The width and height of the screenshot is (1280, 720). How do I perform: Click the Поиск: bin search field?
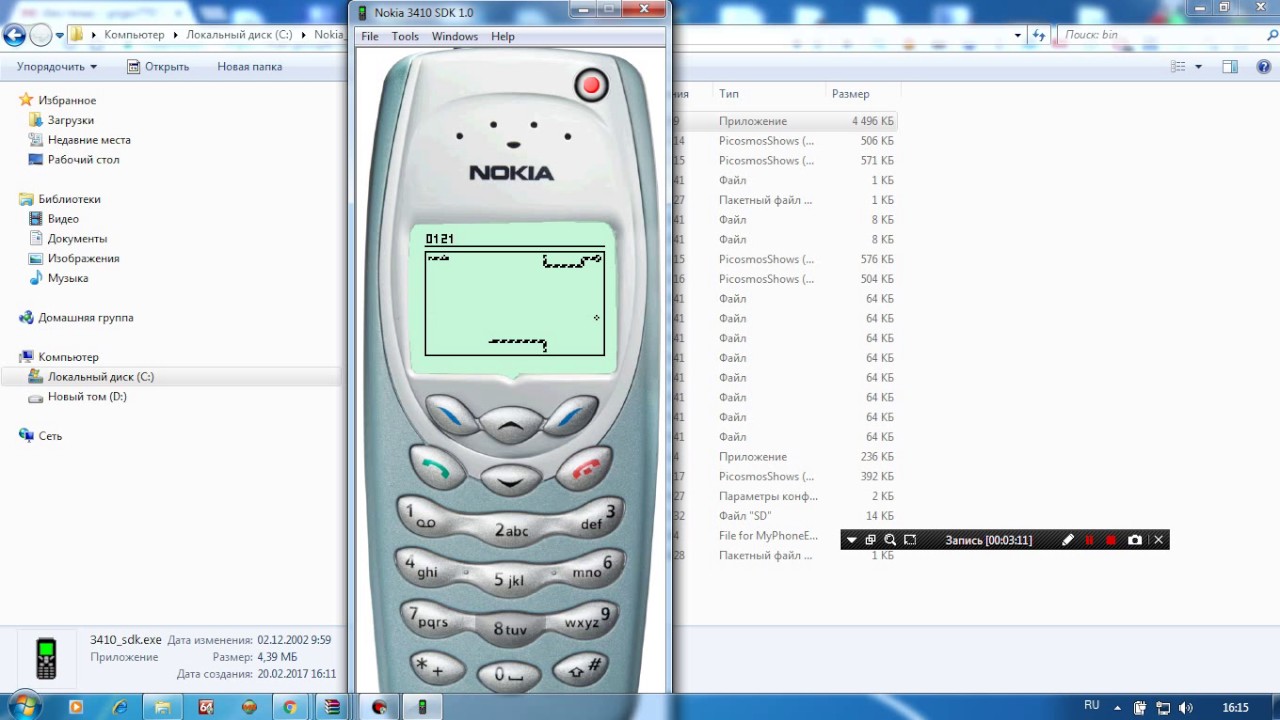1165,35
